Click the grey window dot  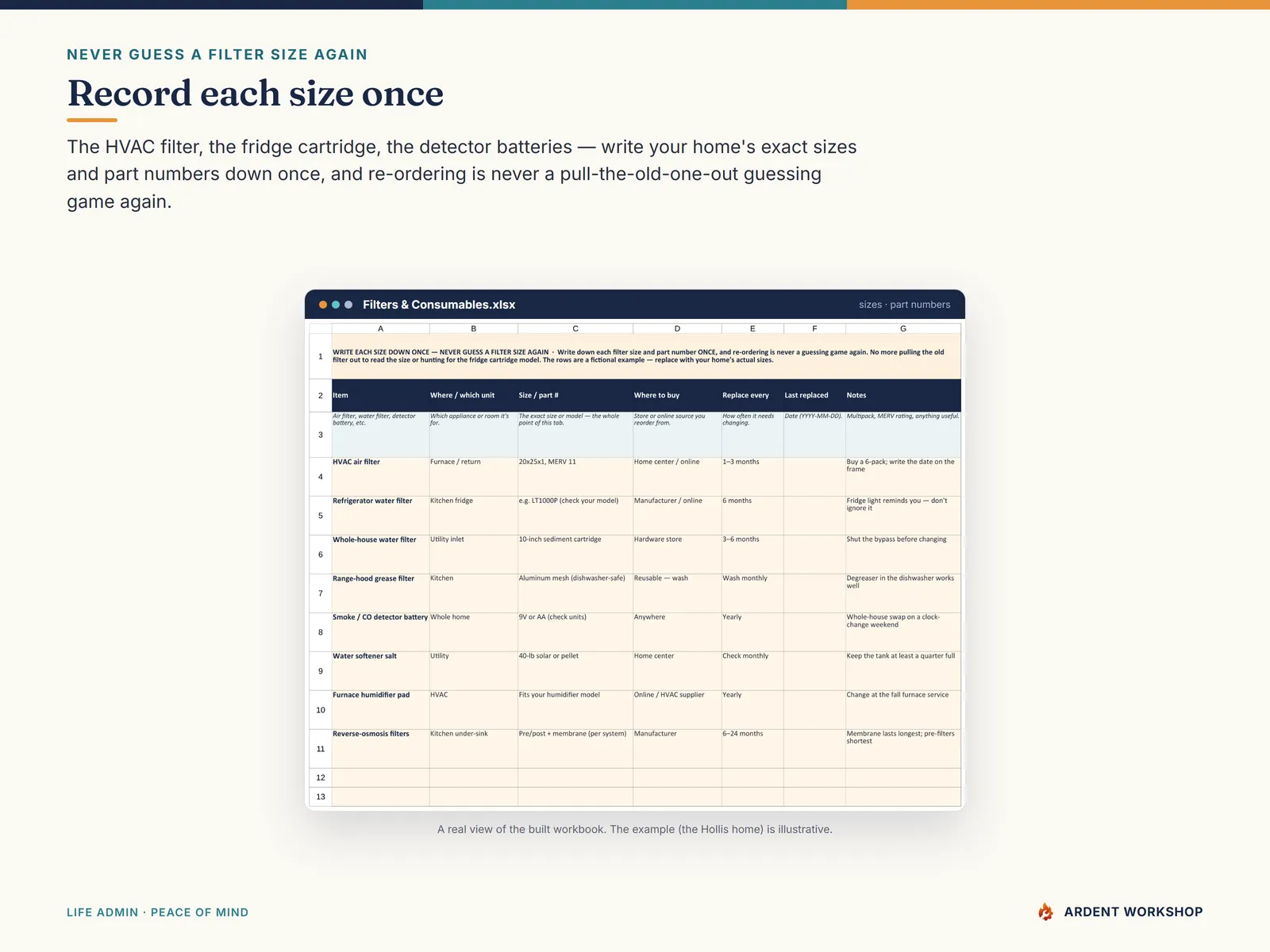coord(348,305)
